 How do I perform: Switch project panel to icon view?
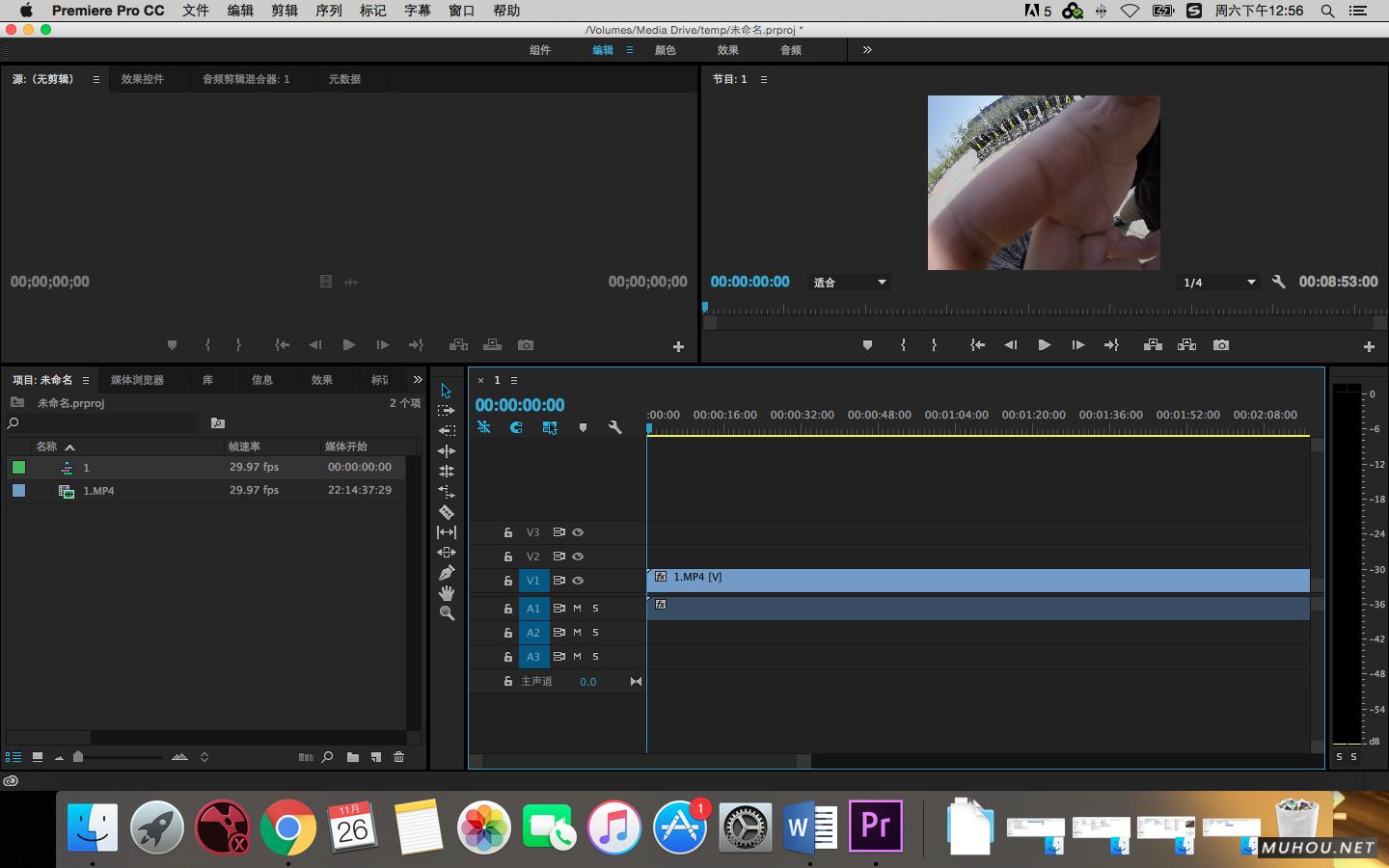(37, 757)
